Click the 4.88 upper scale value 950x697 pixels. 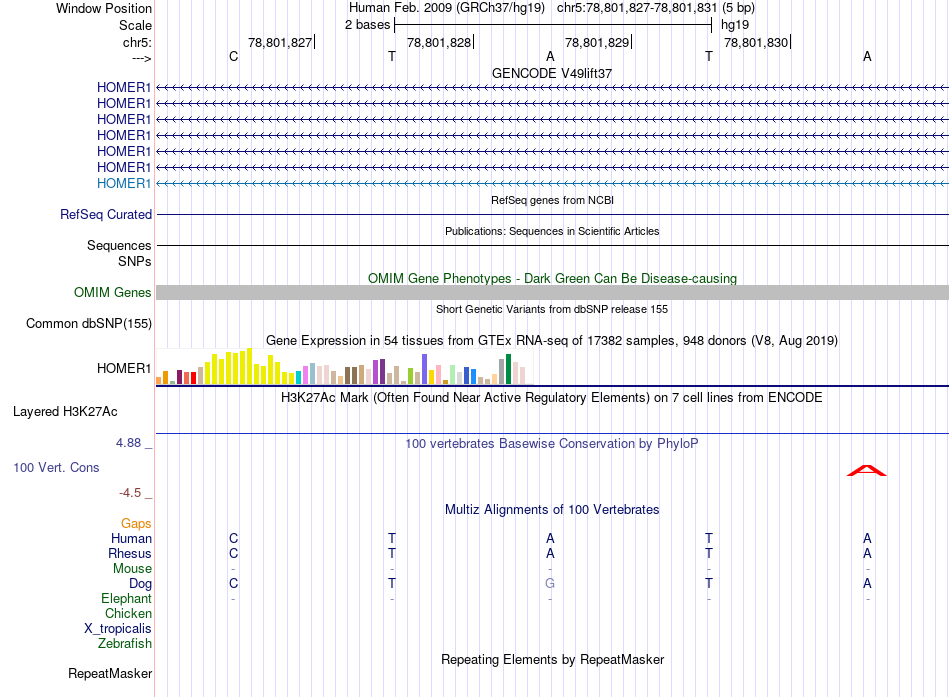point(128,443)
